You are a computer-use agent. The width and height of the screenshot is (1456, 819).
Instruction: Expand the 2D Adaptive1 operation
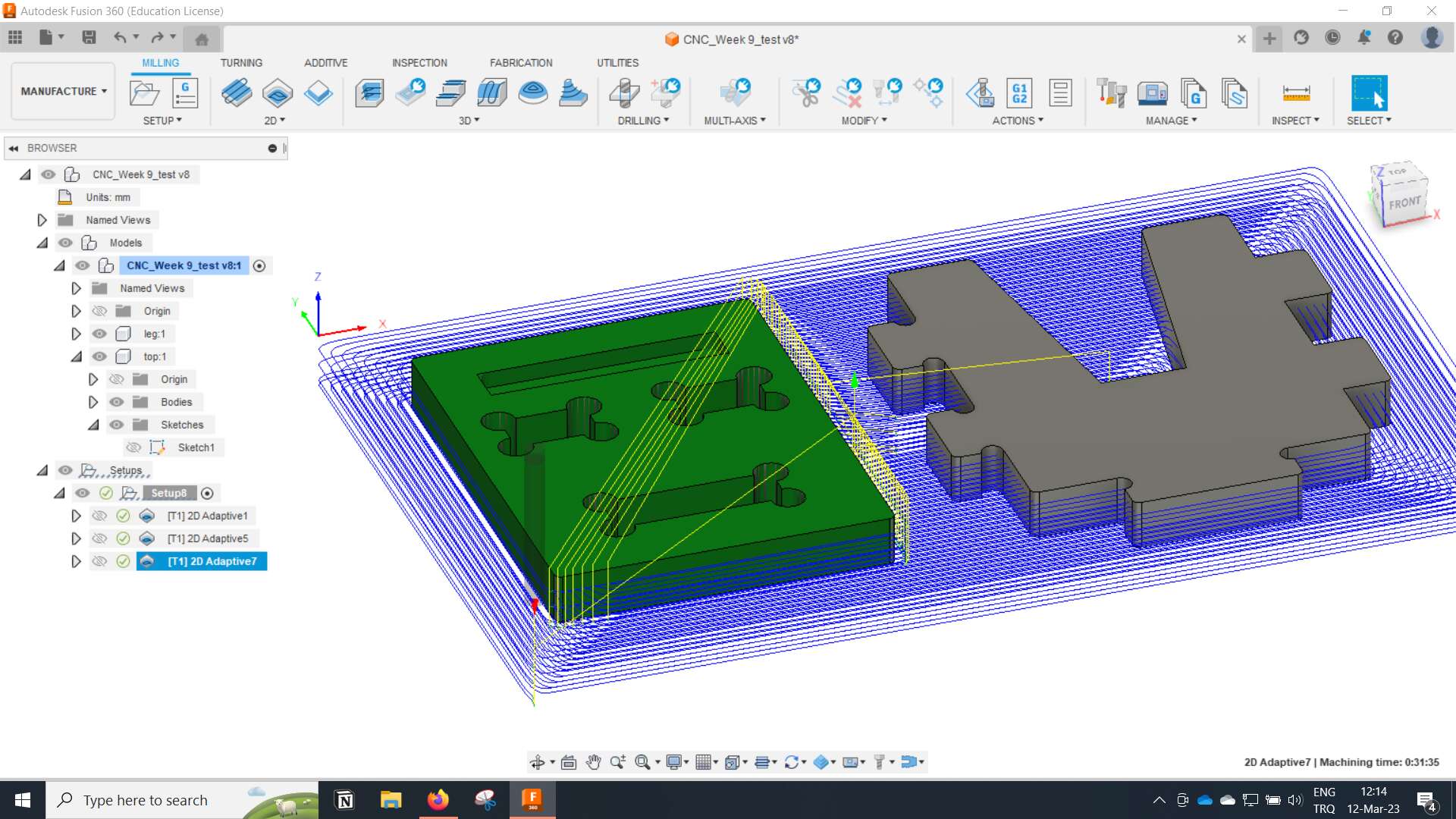click(76, 516)
